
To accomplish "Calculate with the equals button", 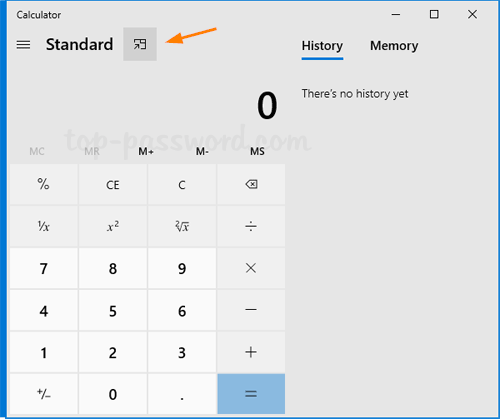I will point(251,394).
